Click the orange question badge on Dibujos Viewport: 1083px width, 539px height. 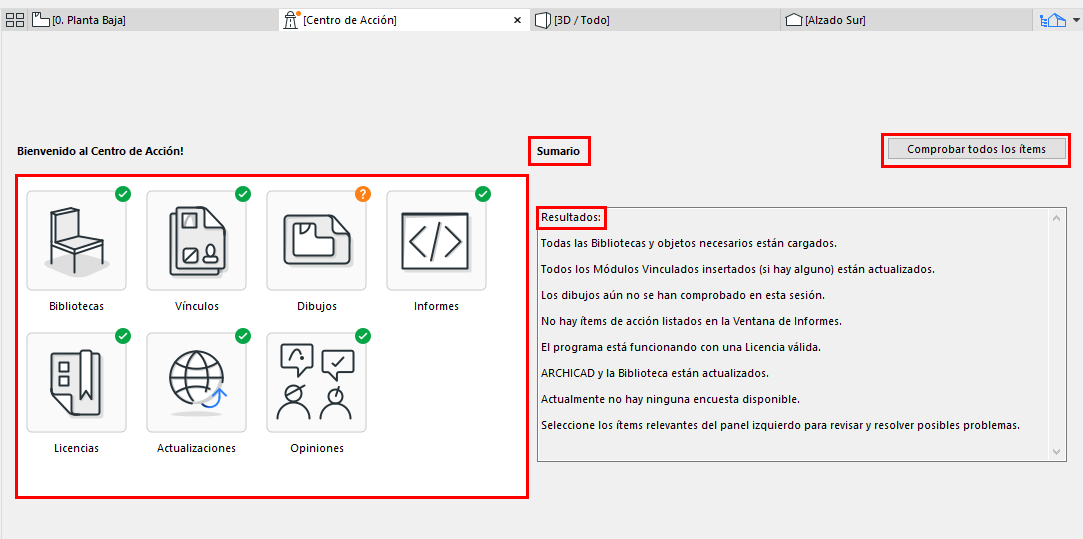point(363,194)
